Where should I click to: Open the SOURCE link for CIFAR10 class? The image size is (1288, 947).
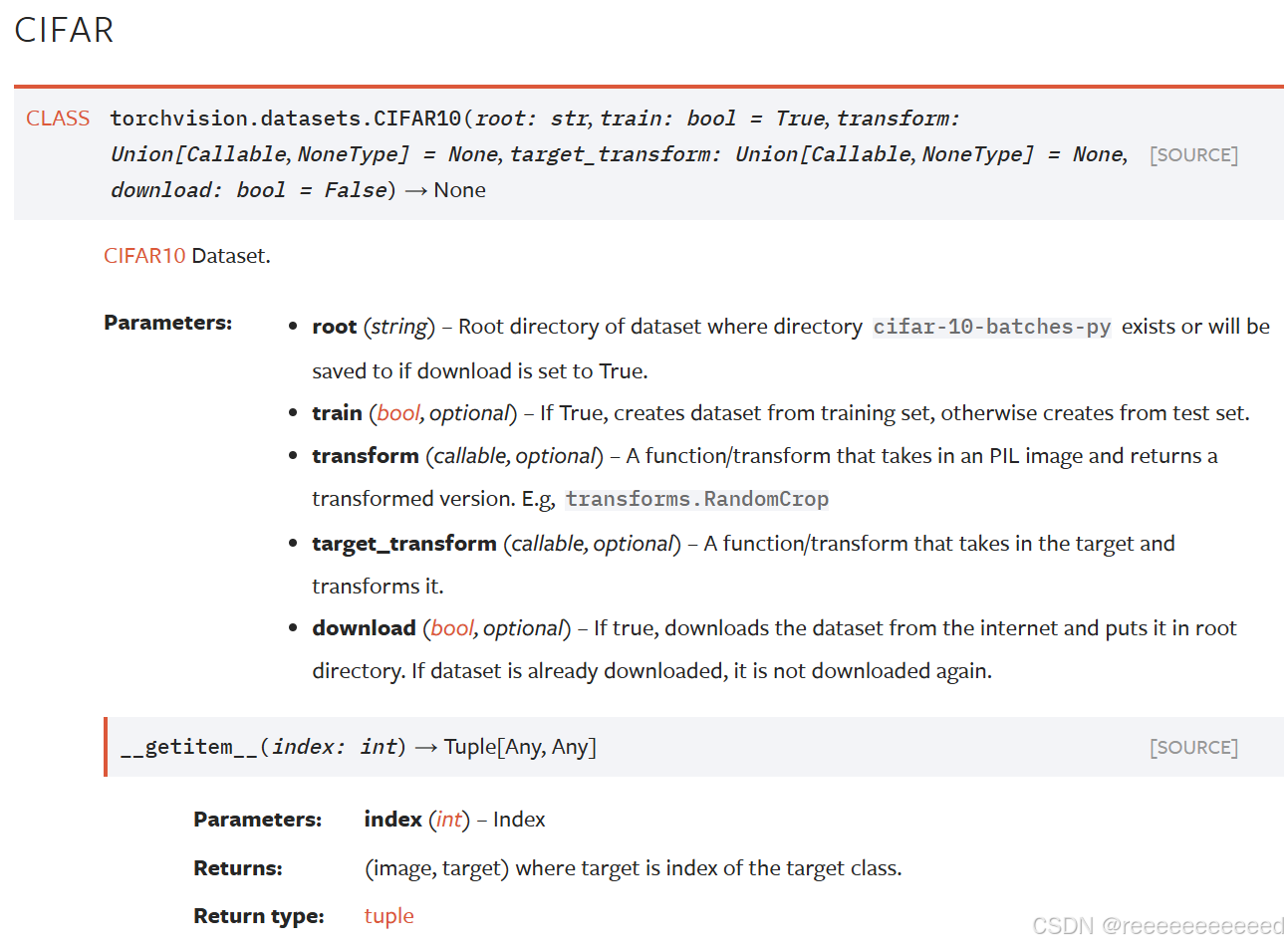click(1192, 154)
